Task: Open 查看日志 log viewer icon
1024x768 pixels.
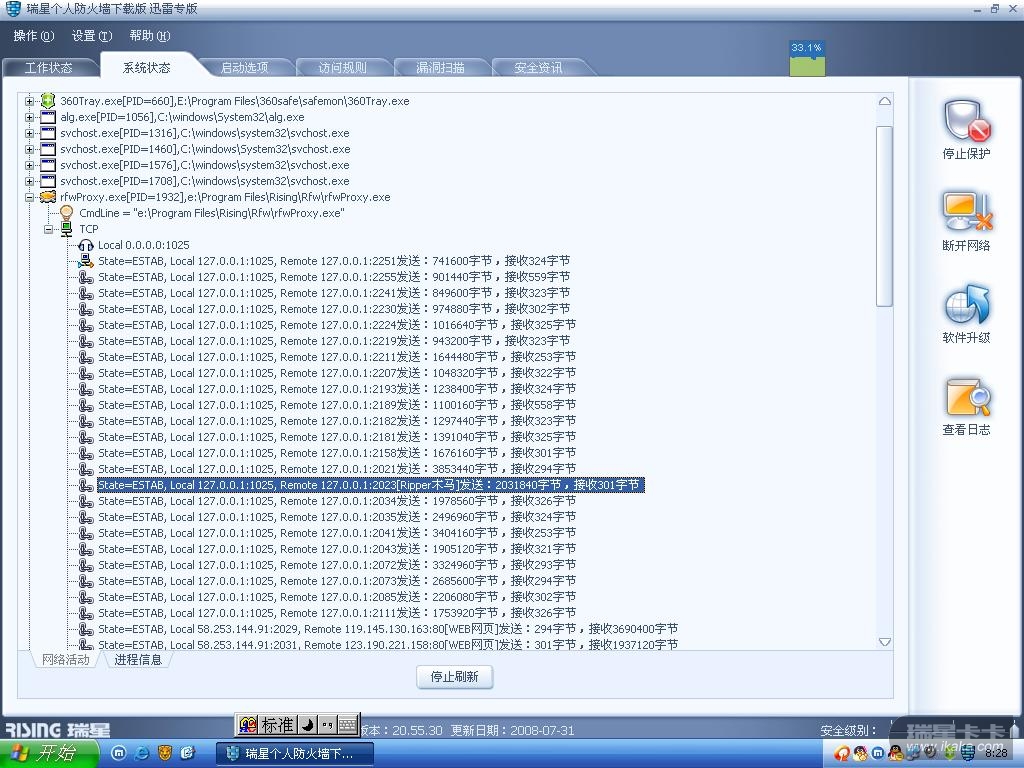Action: tap(967, 397)
